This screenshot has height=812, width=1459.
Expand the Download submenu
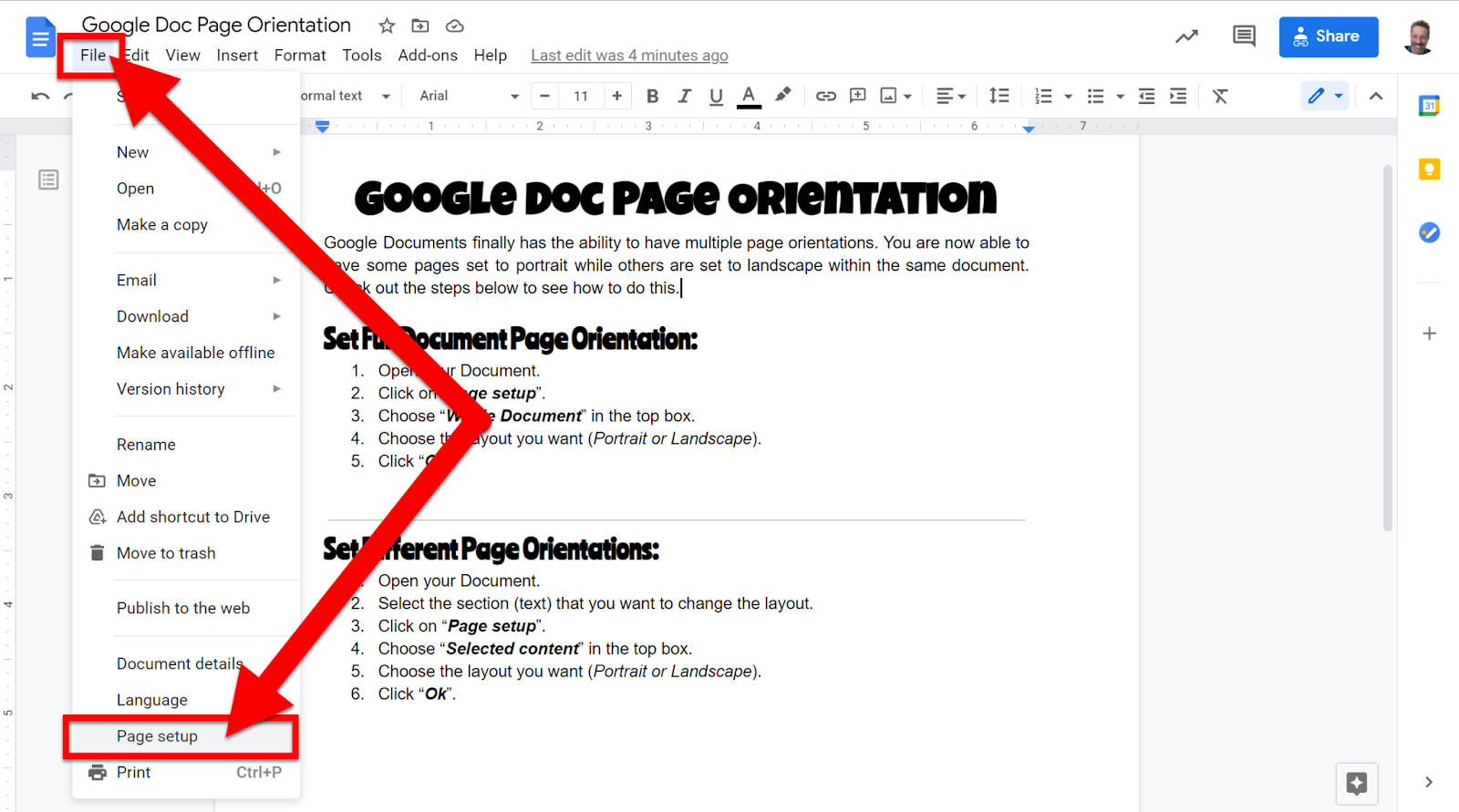[186, 316]
